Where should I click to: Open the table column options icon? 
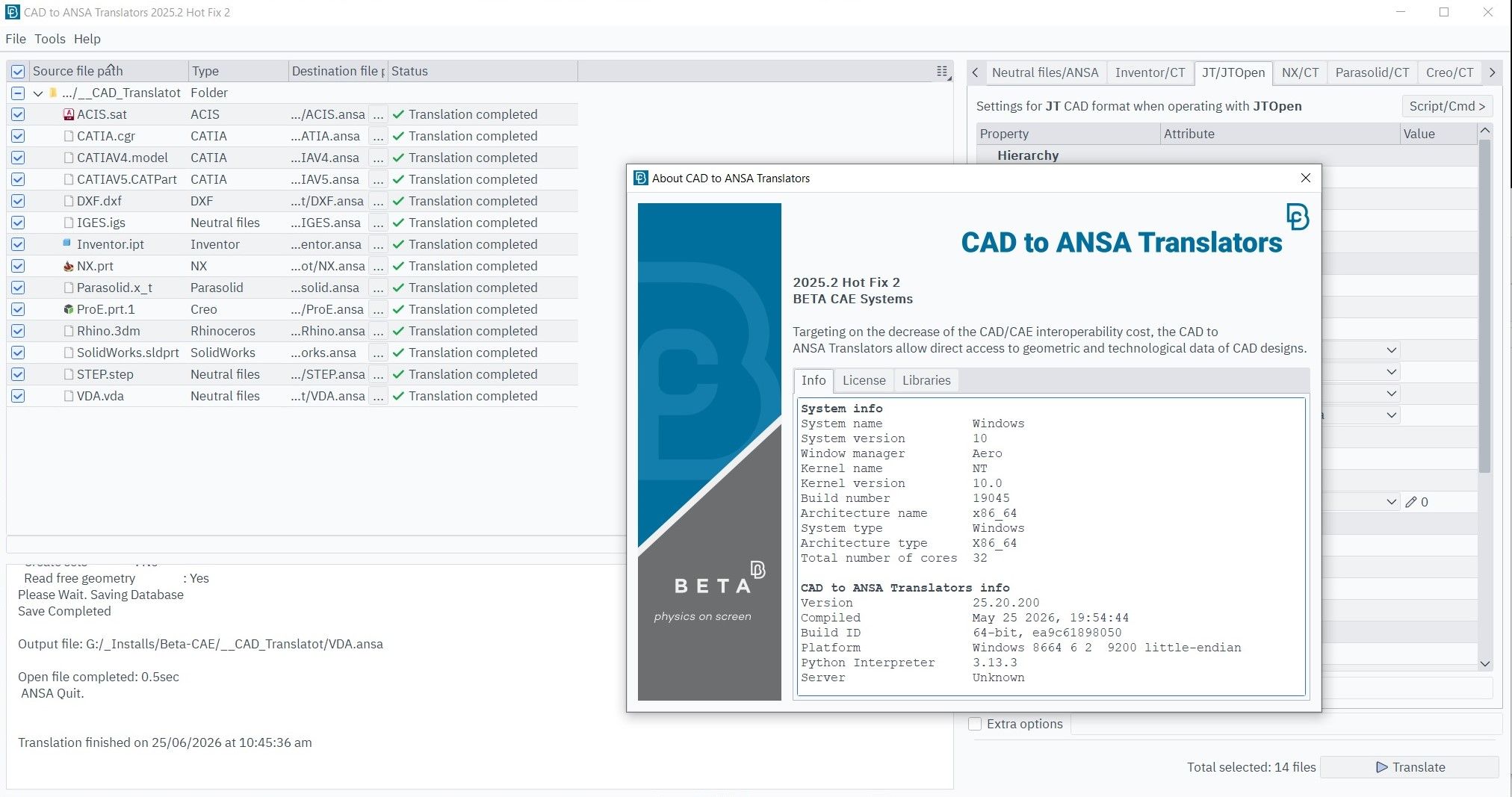pyautogui.click(x=942, y=71)
